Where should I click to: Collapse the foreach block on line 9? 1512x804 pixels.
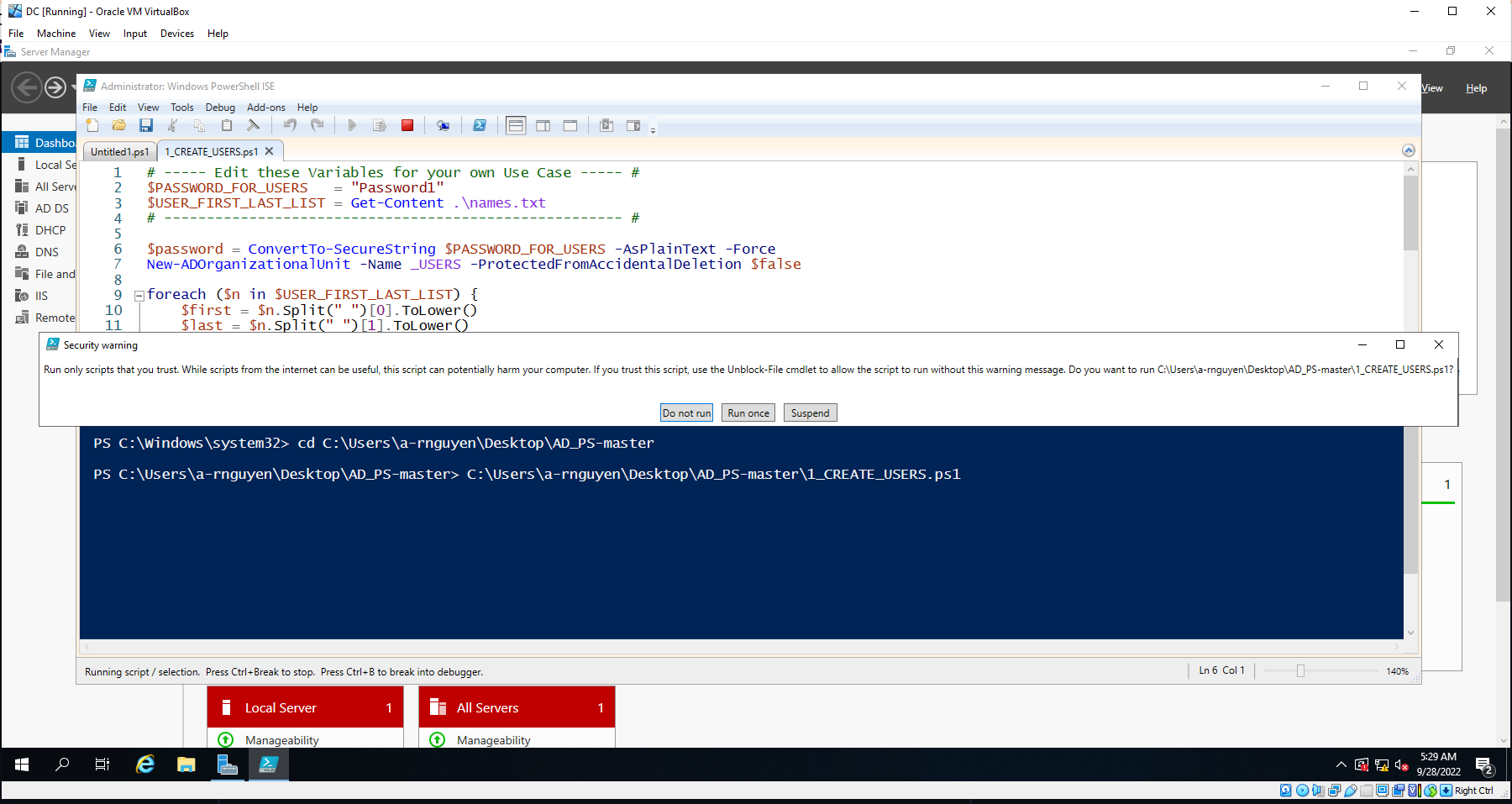click(139, 296)
